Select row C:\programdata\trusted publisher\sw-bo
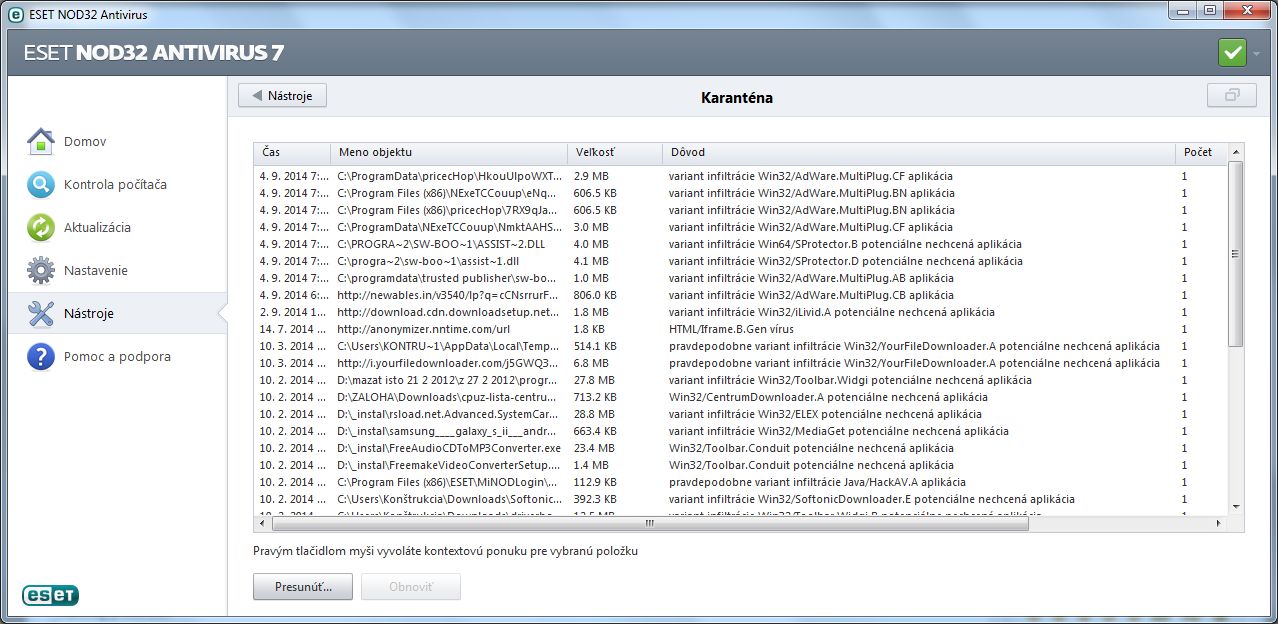The image size is (1278, 624). pos(741,278)
